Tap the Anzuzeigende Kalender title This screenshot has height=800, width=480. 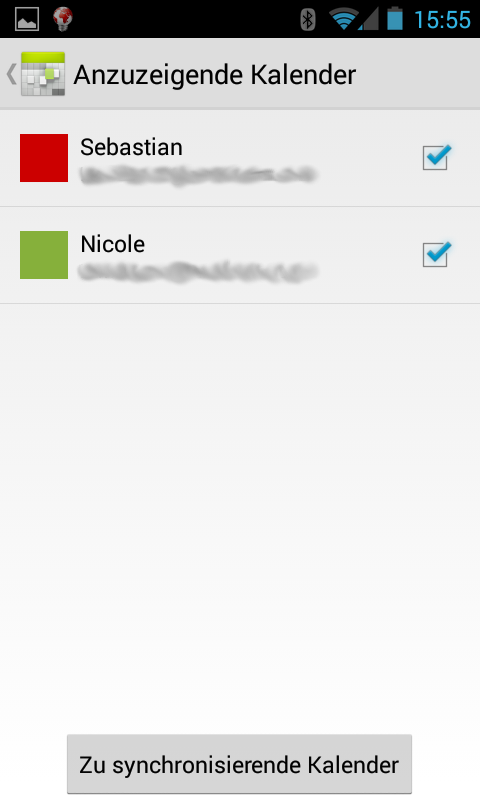coord(215,75)
